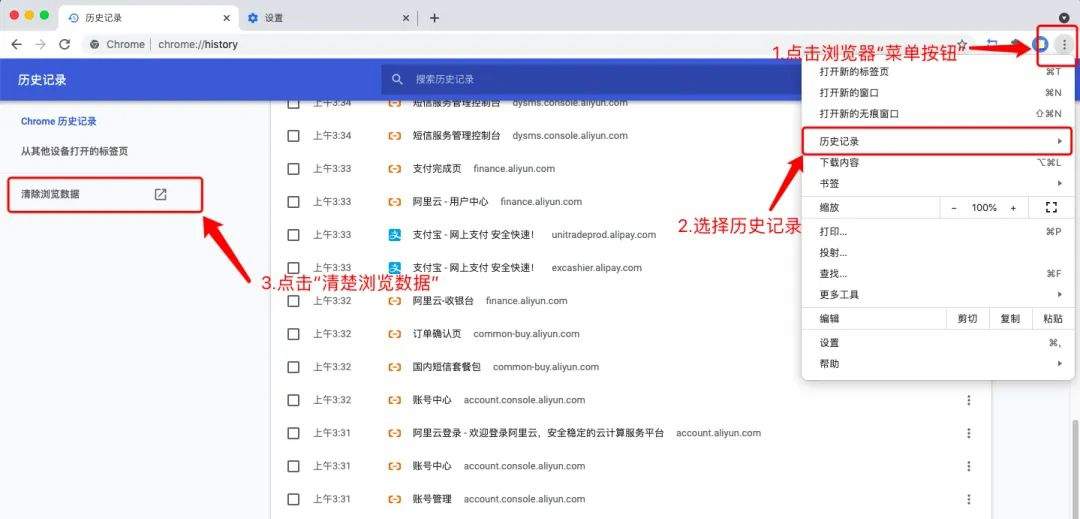Expand the 历史记录 submenu in Chrome menu
1080x519 pixels.
936,142
